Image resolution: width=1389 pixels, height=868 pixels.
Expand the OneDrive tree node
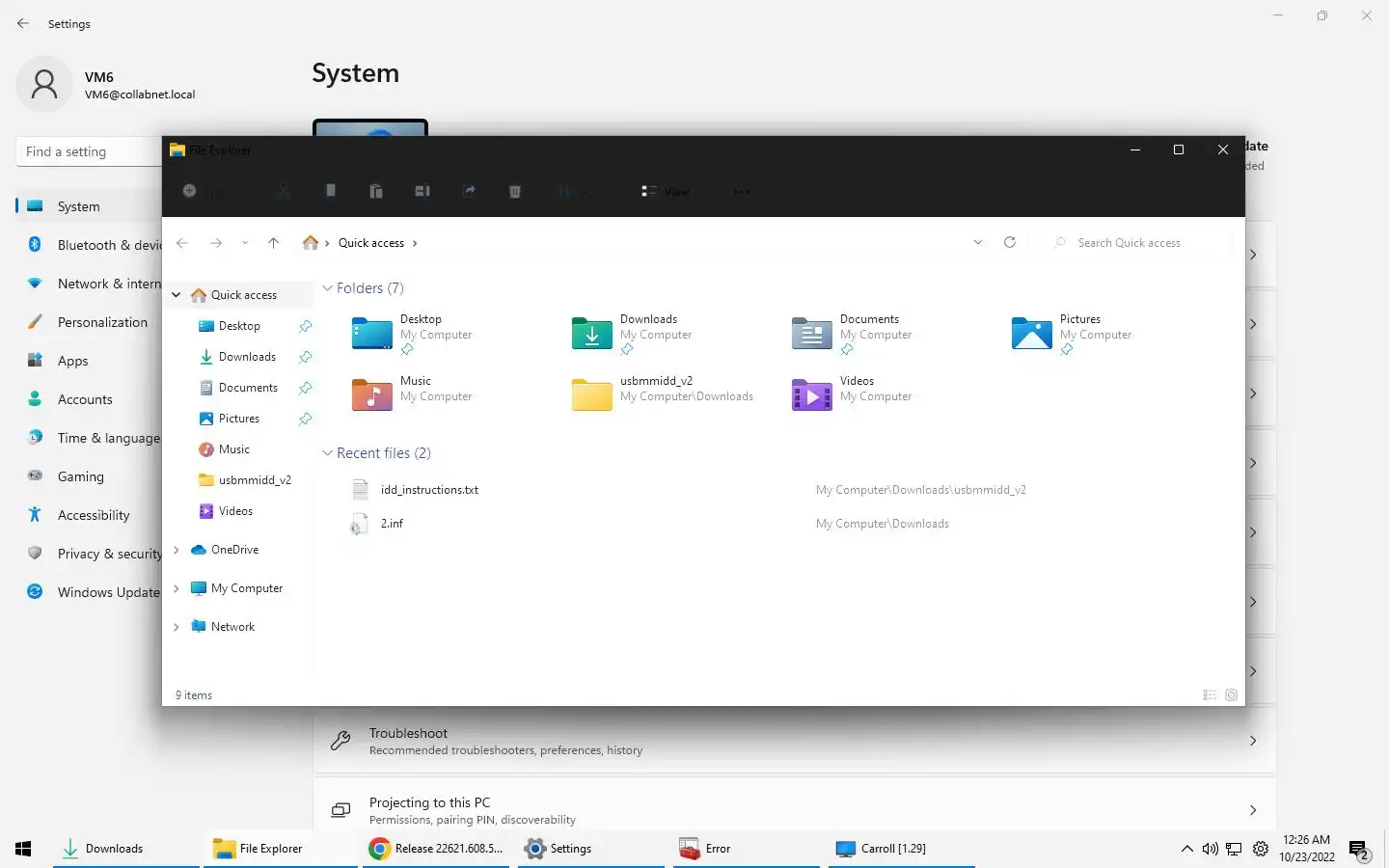[177, 550]
